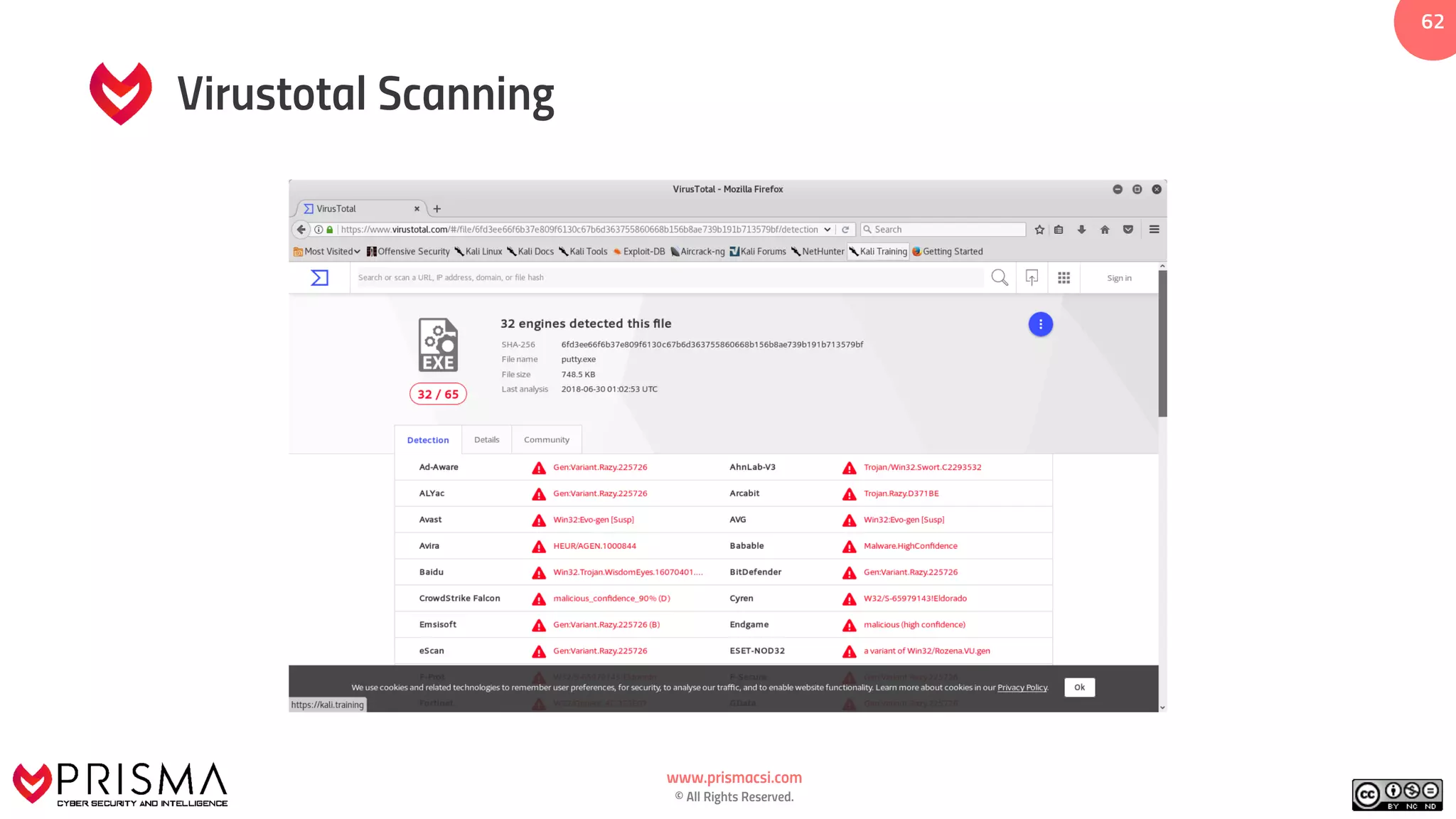This screenshot has height=819, width=1456.
Task: Open the Kali Forums bookmark
Action: [758, 252]
